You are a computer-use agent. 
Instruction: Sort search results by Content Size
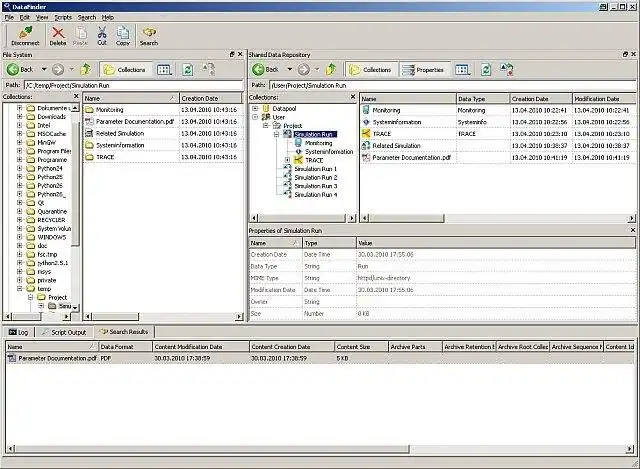coord(361,347)
